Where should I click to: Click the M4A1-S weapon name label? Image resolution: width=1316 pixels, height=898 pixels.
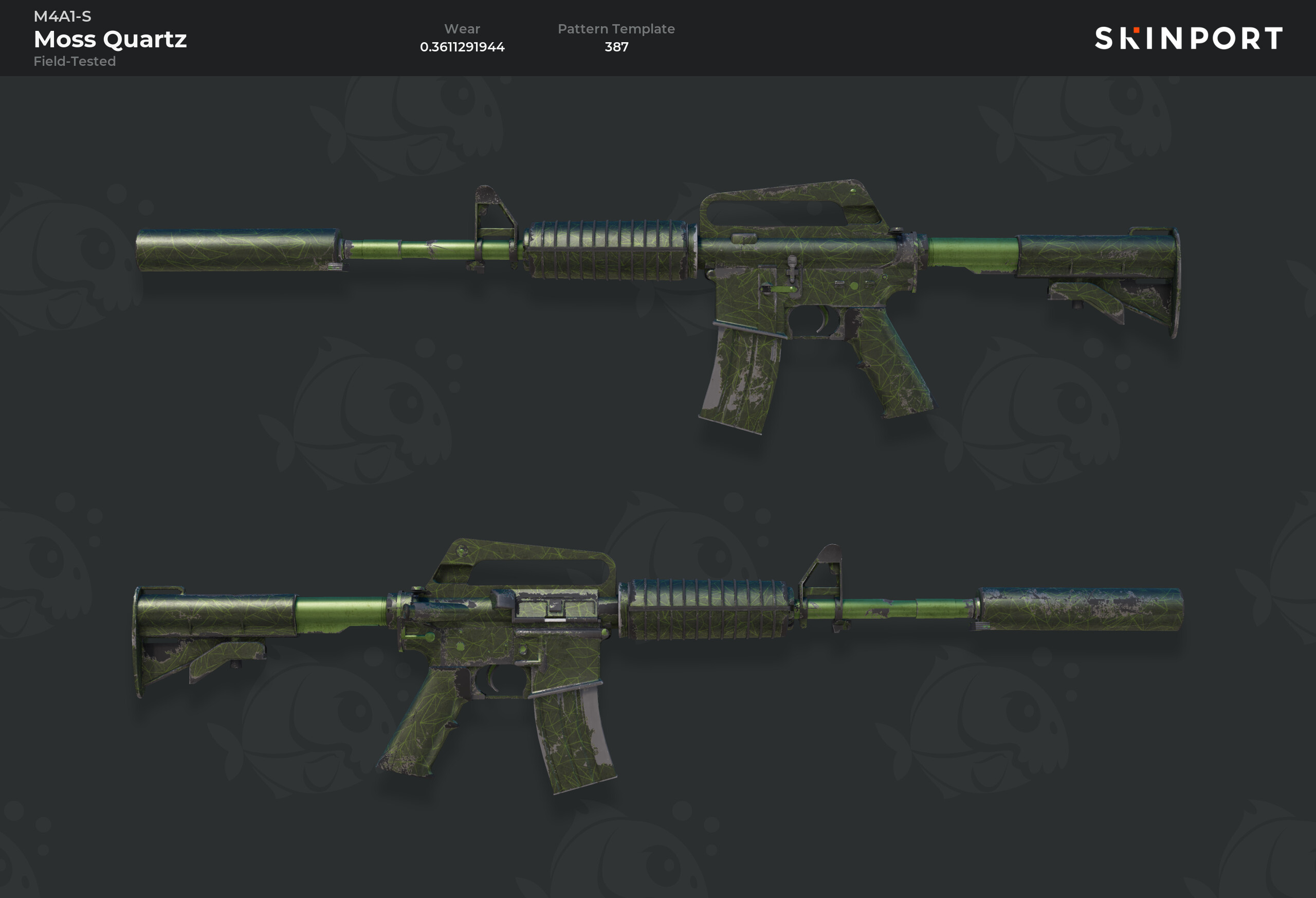click(x=62, y=16)
